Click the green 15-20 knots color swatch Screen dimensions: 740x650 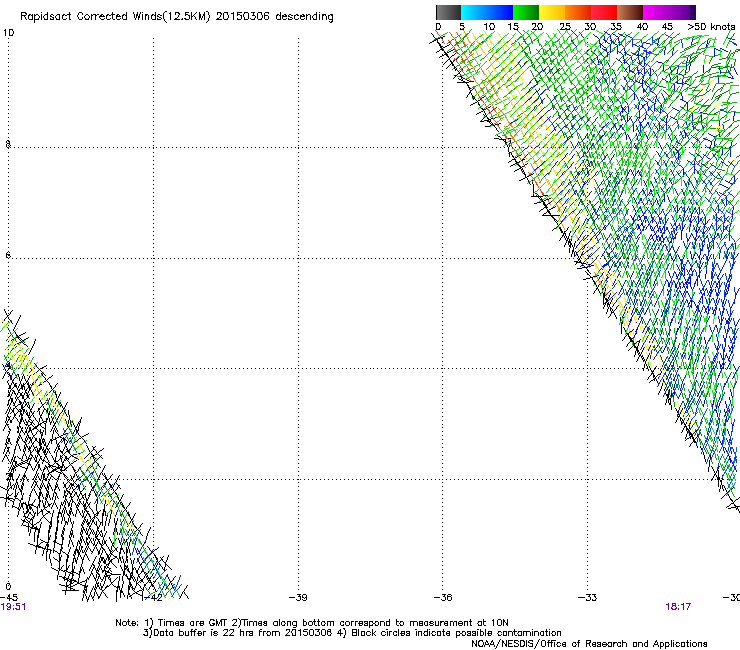tap(526, 12)
